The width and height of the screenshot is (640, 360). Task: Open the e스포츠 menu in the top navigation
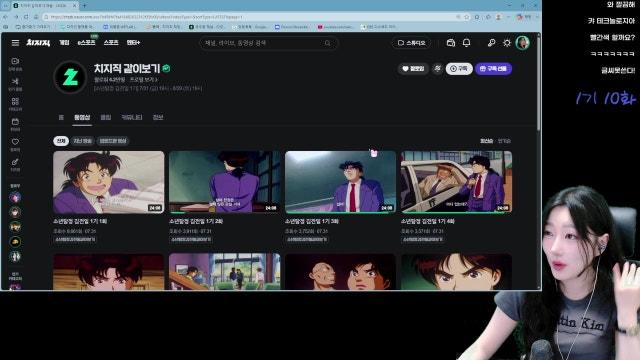[x=87, y=42]
